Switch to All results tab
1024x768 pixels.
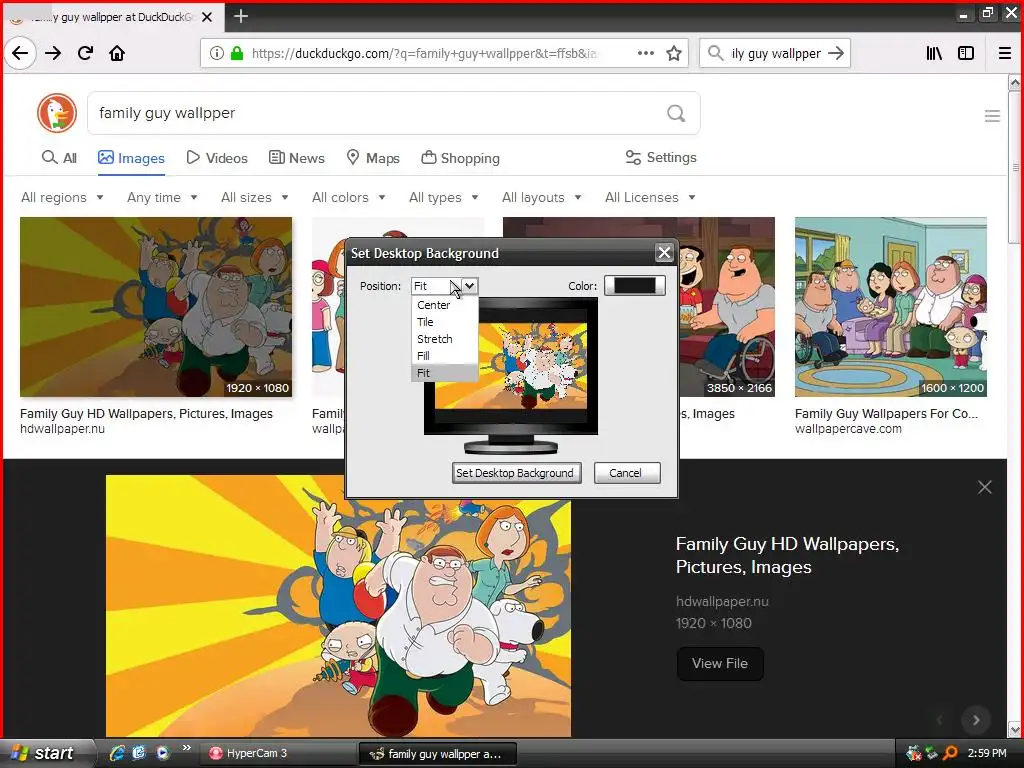[59, 158]
